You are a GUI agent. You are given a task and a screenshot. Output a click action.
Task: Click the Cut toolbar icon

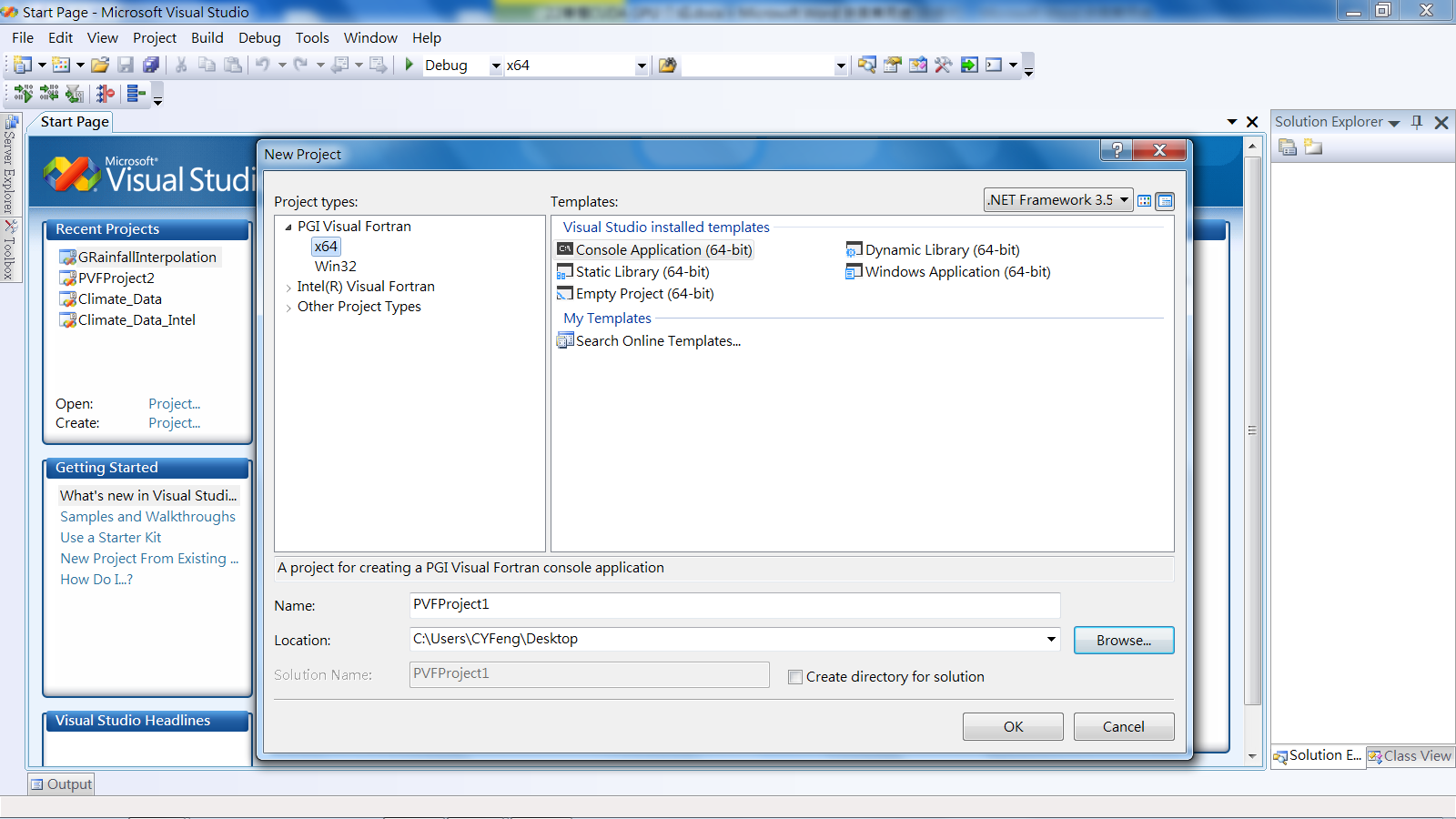click(181, 65)
